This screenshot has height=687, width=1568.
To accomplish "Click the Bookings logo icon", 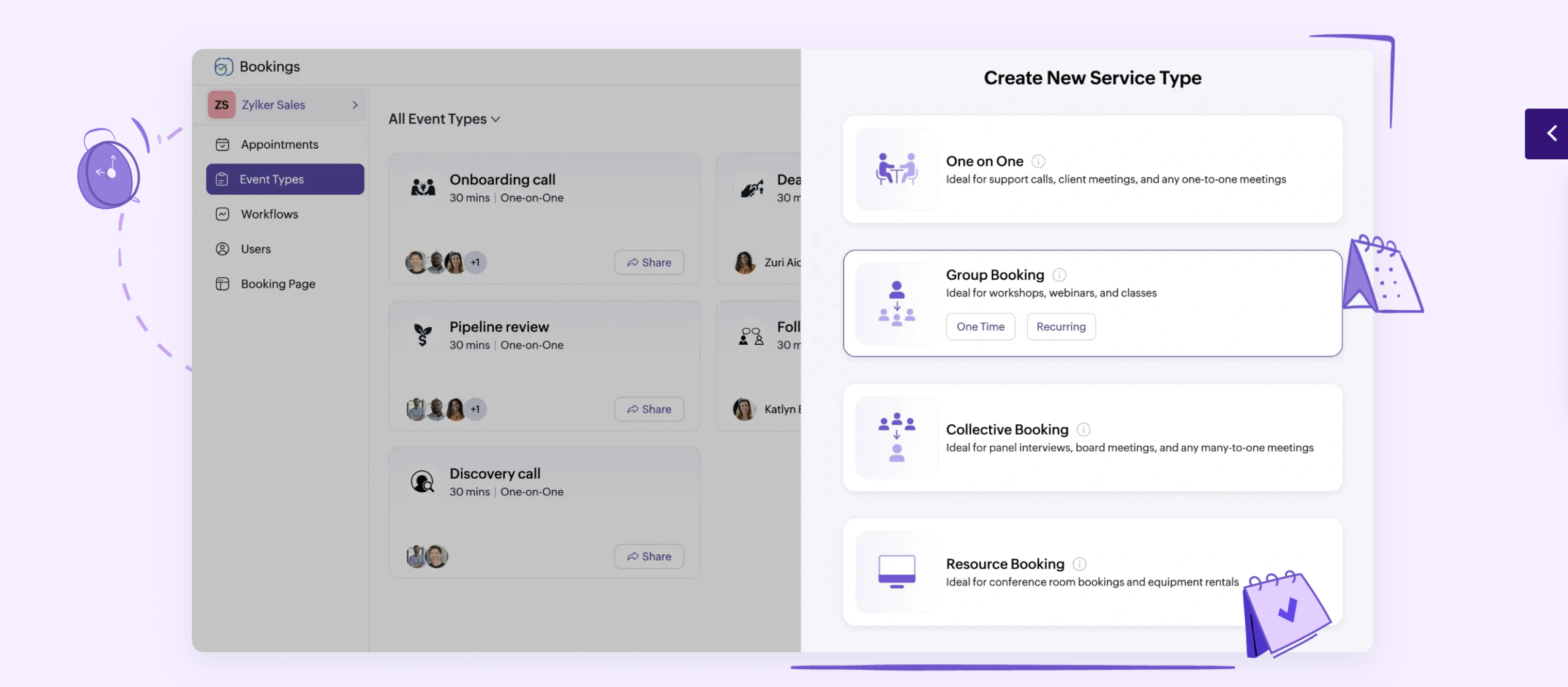I will (224, 66).
